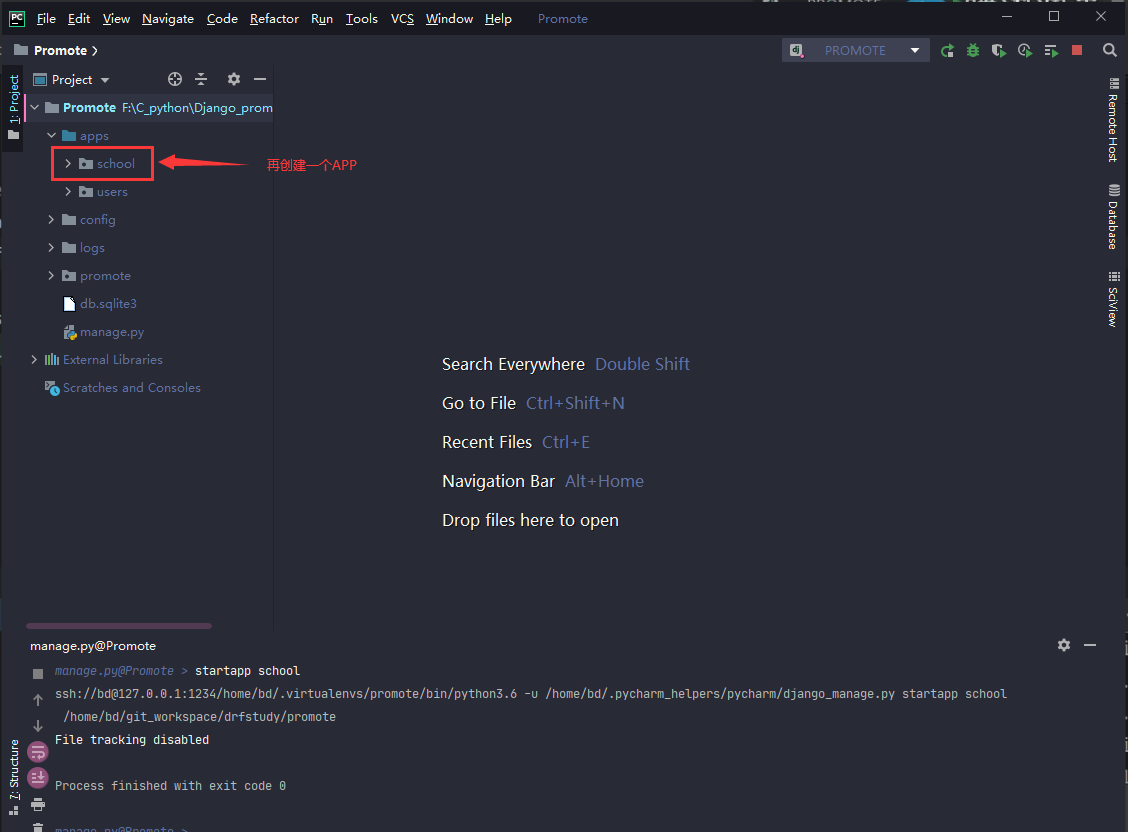
Task: Open the File menu
Action: 46,19
